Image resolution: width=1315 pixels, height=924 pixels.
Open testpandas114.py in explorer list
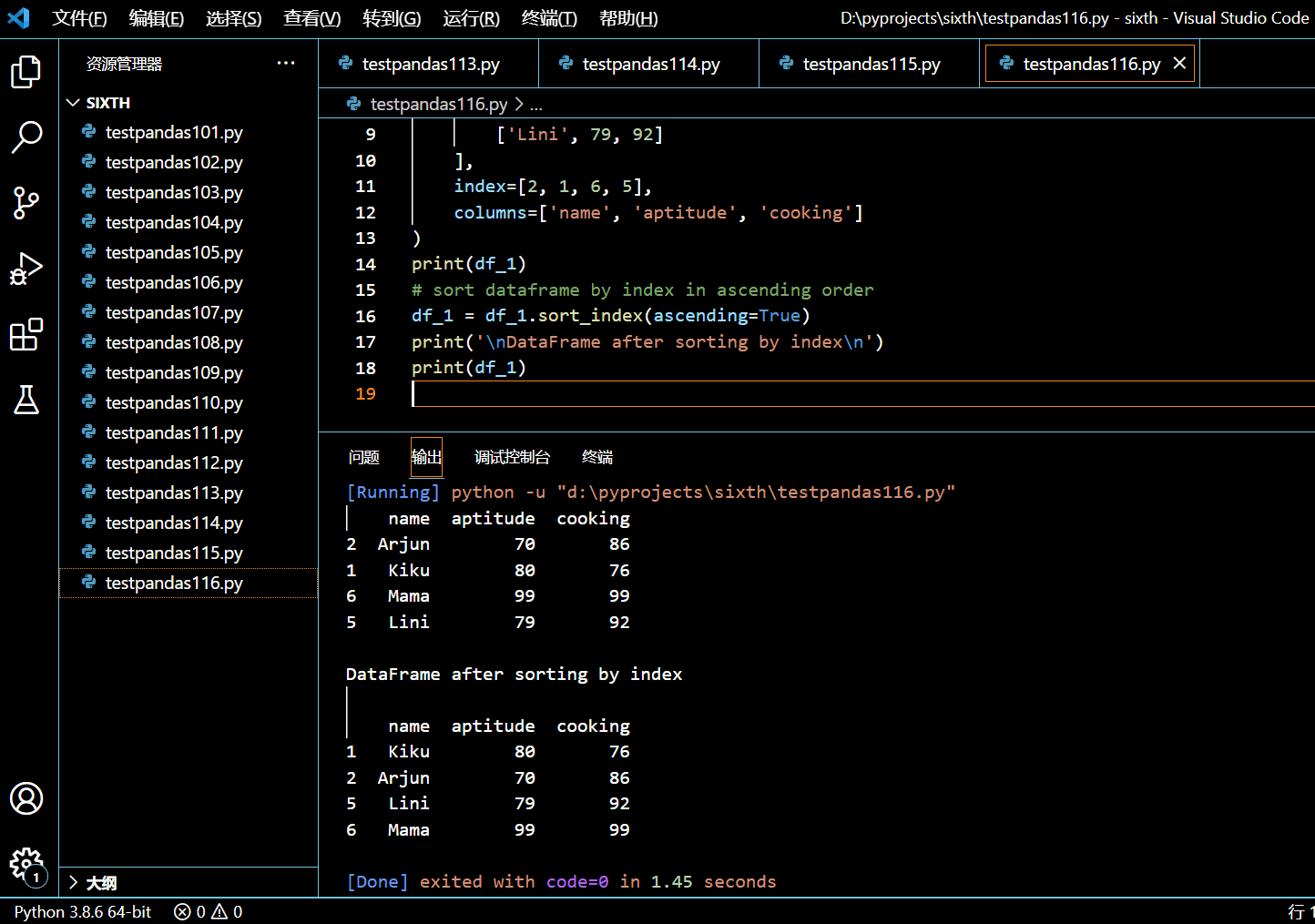189,523
